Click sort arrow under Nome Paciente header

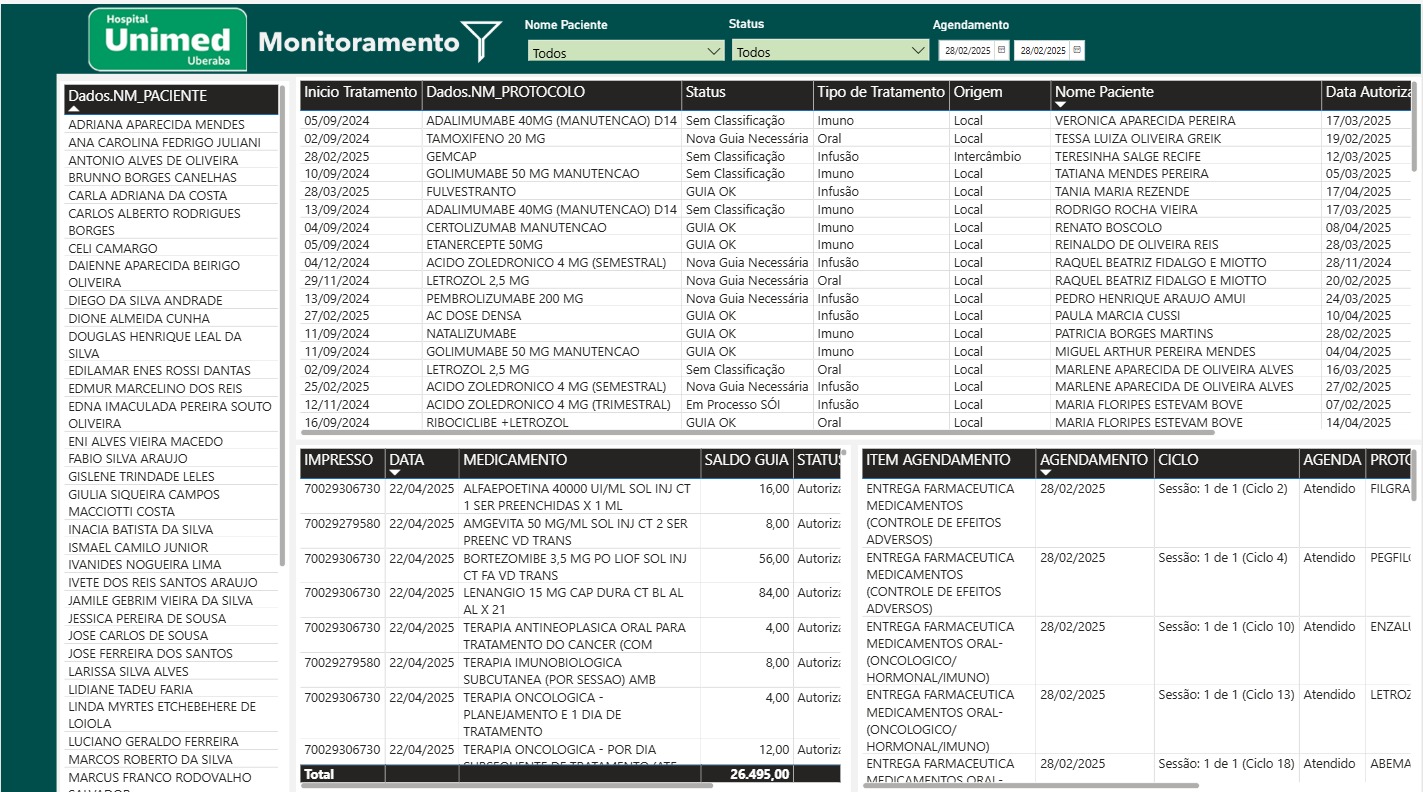pos(1061,105)
